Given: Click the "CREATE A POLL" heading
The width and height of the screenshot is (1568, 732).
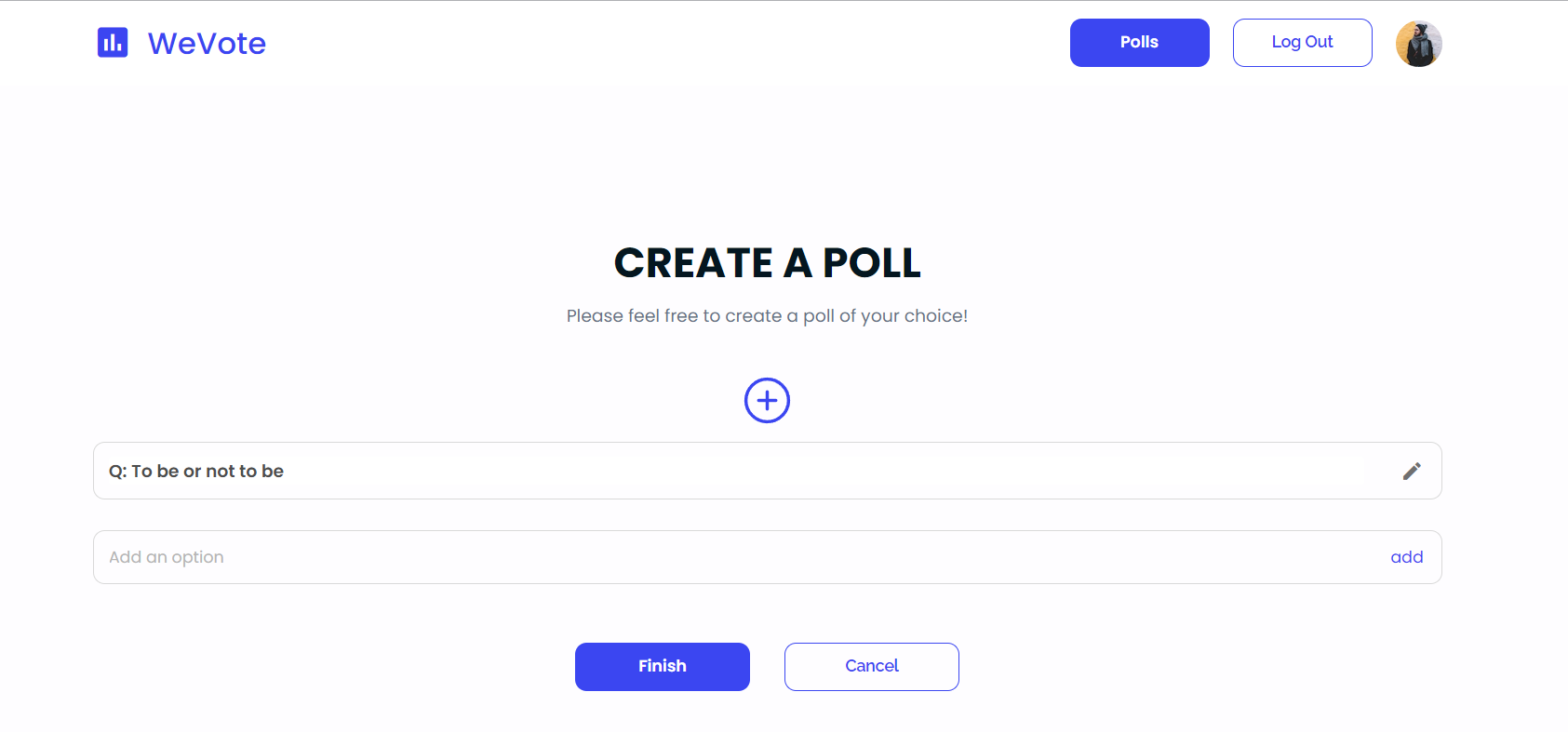Looking at the screenshot, I should 767,263.
